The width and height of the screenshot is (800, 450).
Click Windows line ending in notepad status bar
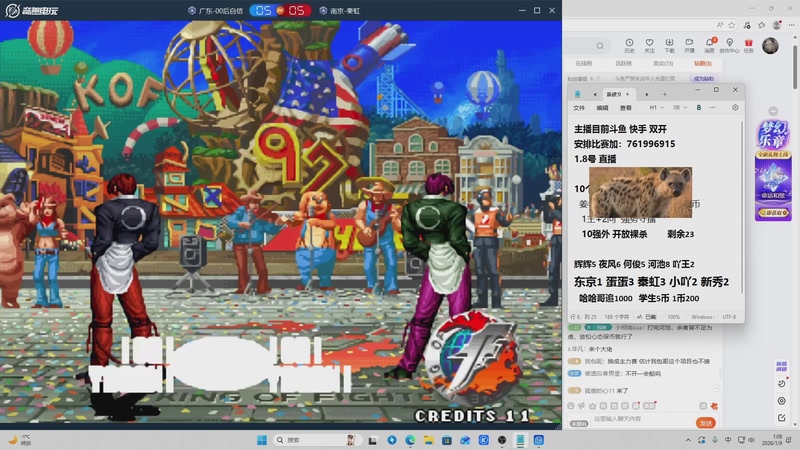[702, 317]
